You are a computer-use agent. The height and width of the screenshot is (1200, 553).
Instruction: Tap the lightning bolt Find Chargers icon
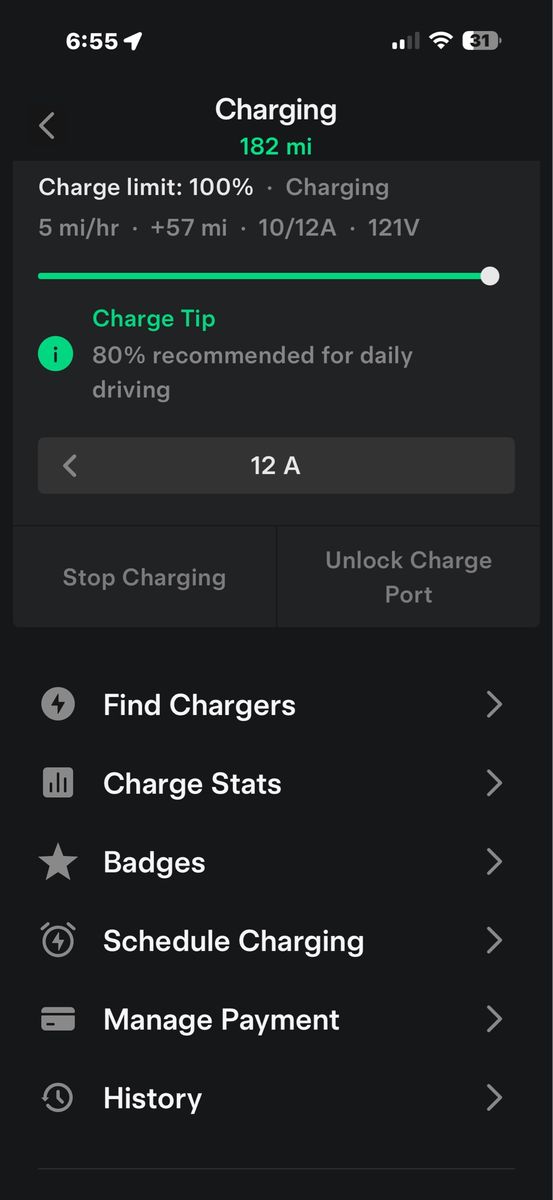tap(58, 705)
